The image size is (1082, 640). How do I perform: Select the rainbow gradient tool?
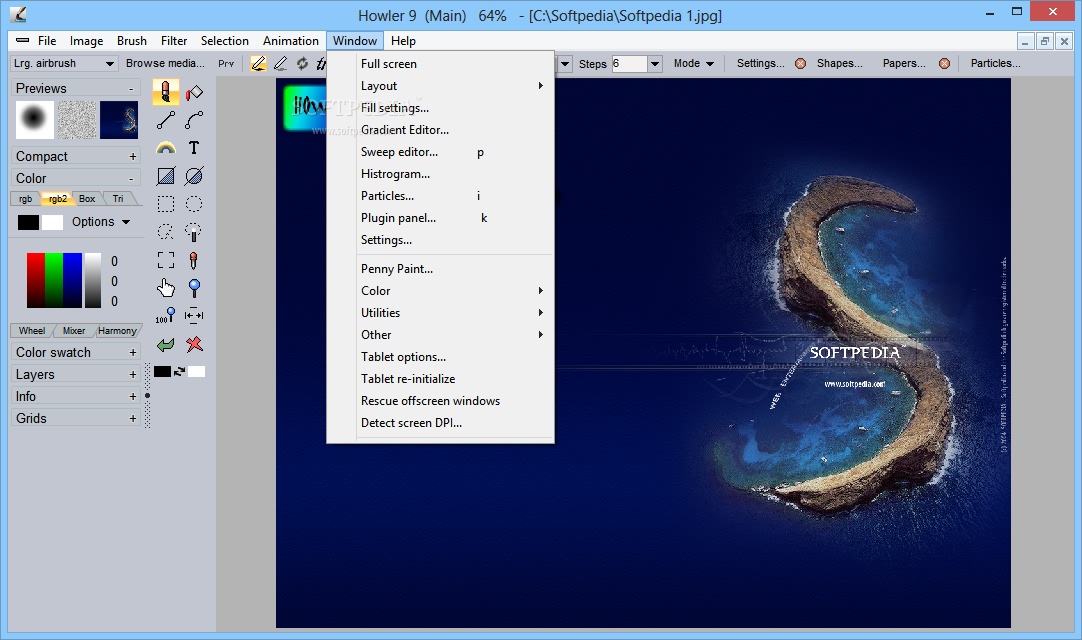[166, 148]
